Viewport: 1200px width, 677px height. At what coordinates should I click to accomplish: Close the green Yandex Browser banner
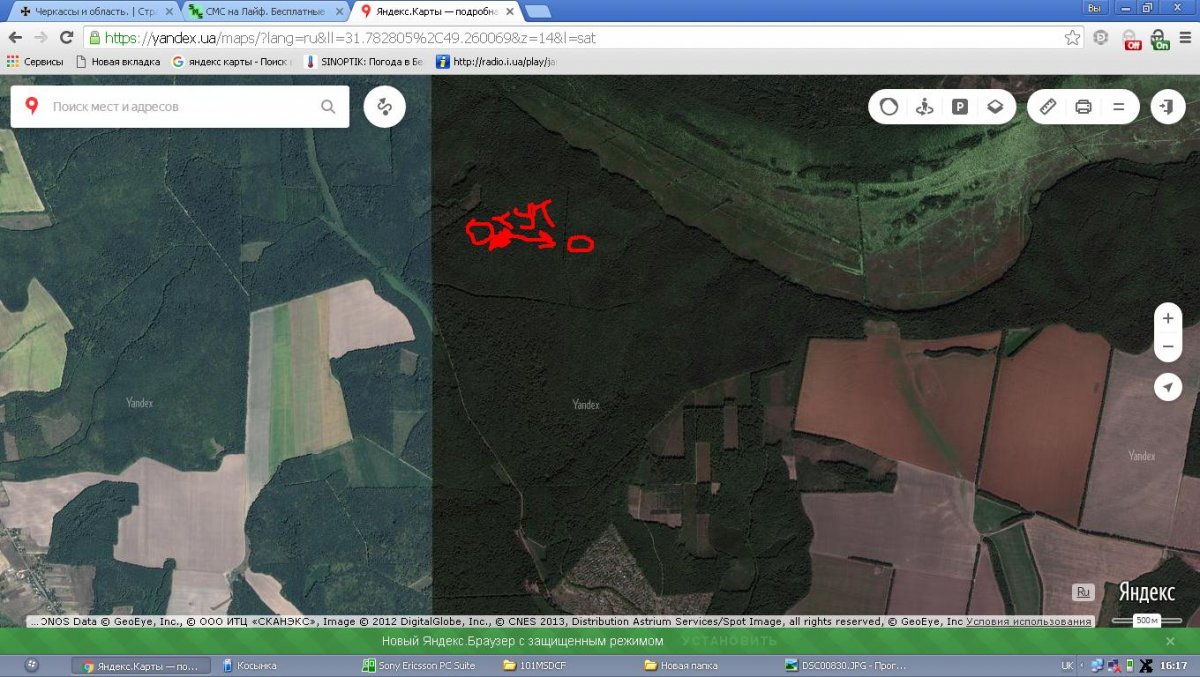tap(1172, 641)
